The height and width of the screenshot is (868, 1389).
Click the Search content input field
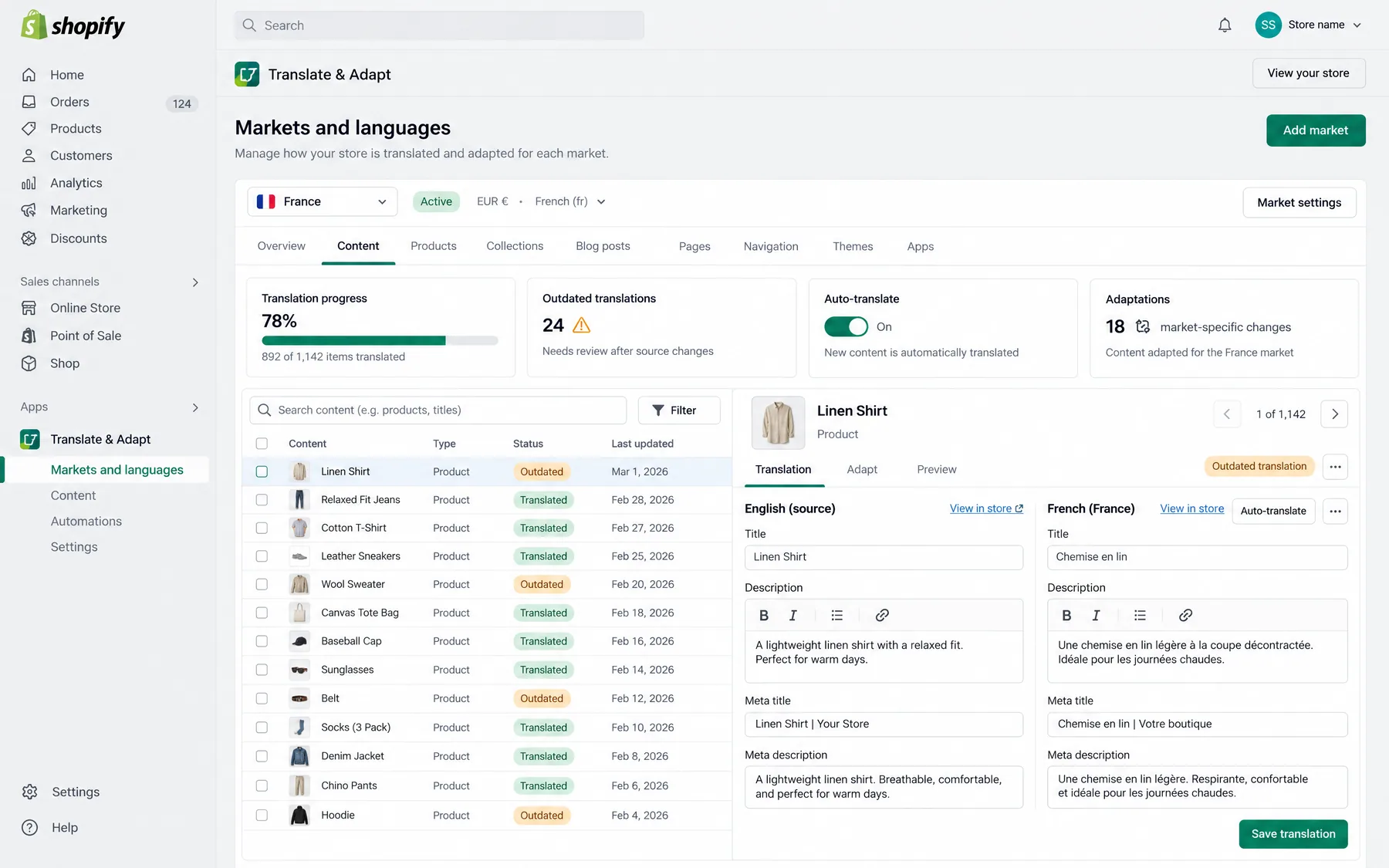pyautogui.click(x=438, y=410)
